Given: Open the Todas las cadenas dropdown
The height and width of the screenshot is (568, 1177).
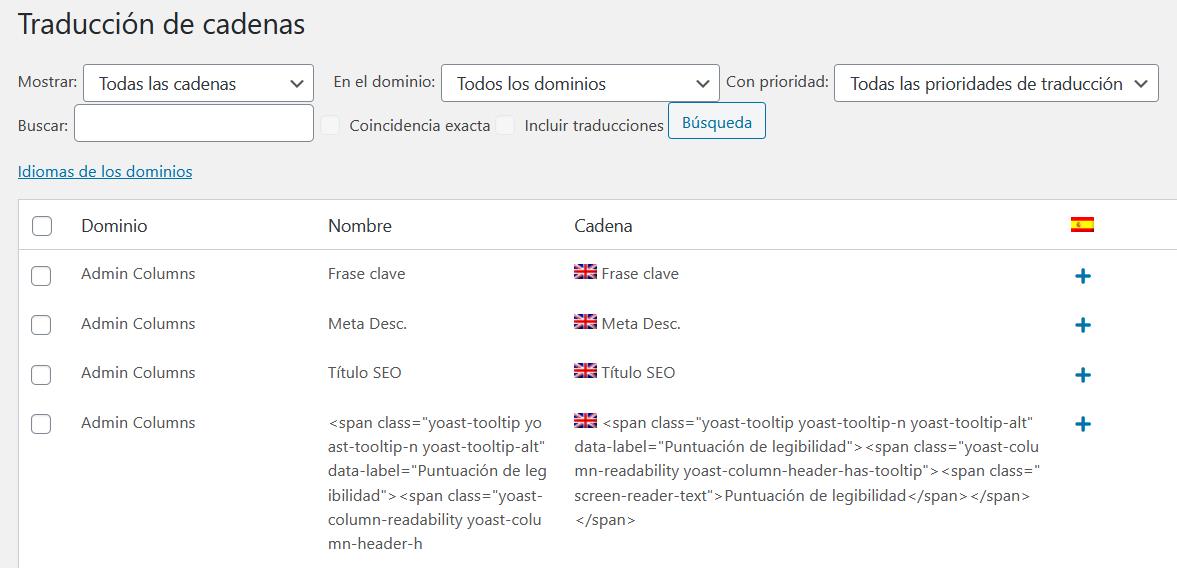Looking at the screenshot, I should 198,84.
